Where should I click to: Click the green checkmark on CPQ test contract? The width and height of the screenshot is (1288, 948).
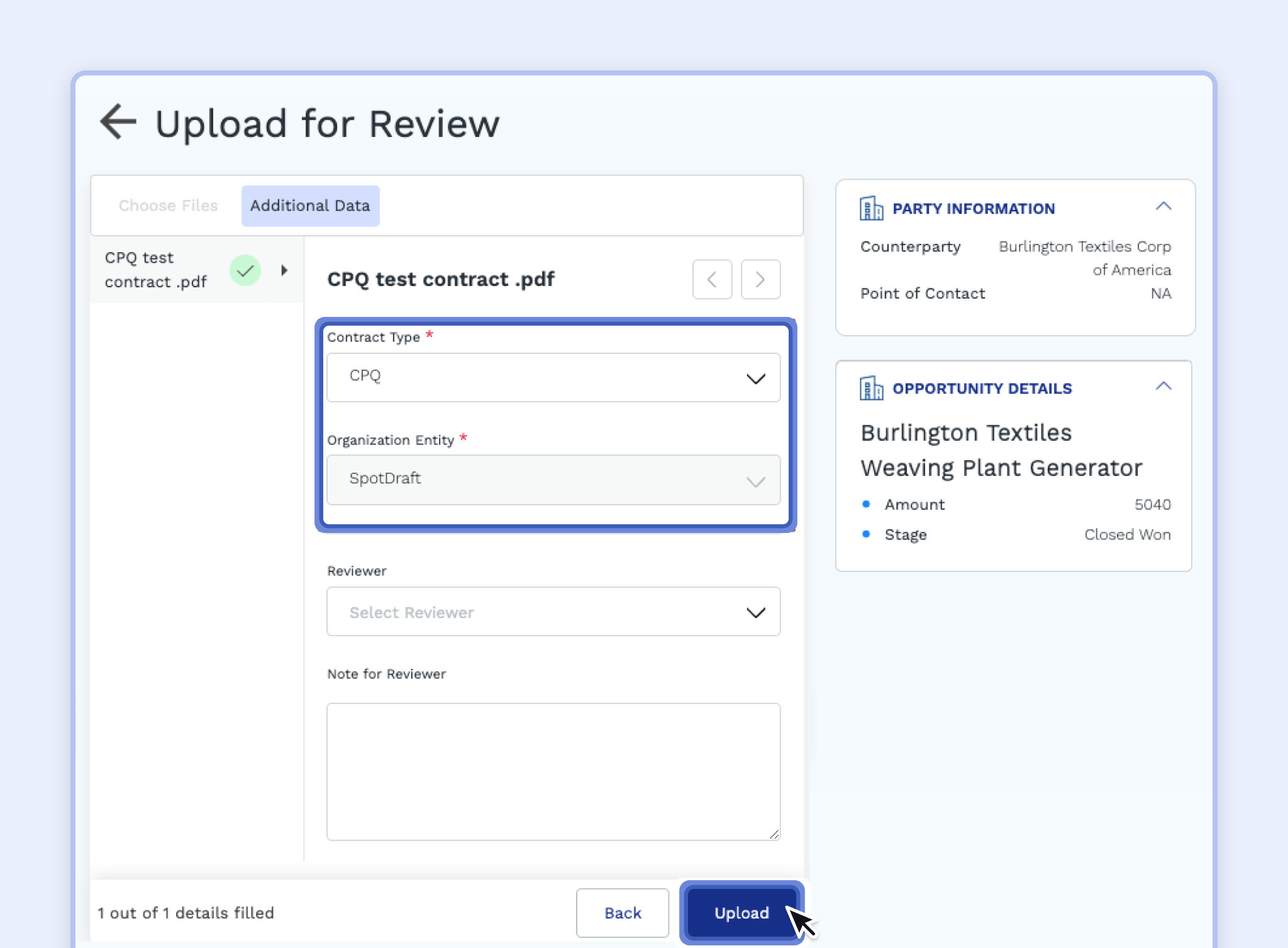(245, 270)
